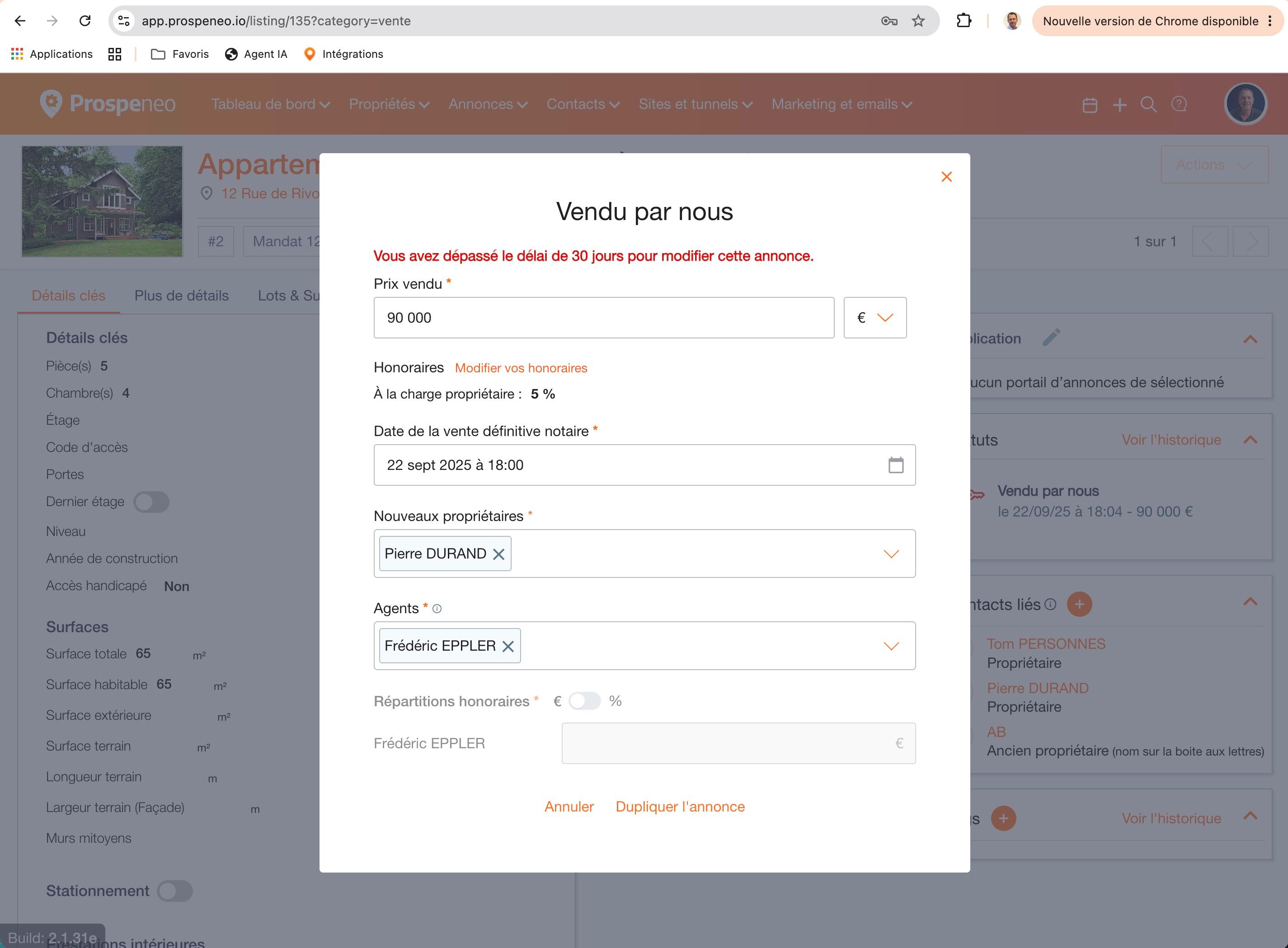Open the Marketing et emails menu
Screen dimensions: 1288x948
841,104
